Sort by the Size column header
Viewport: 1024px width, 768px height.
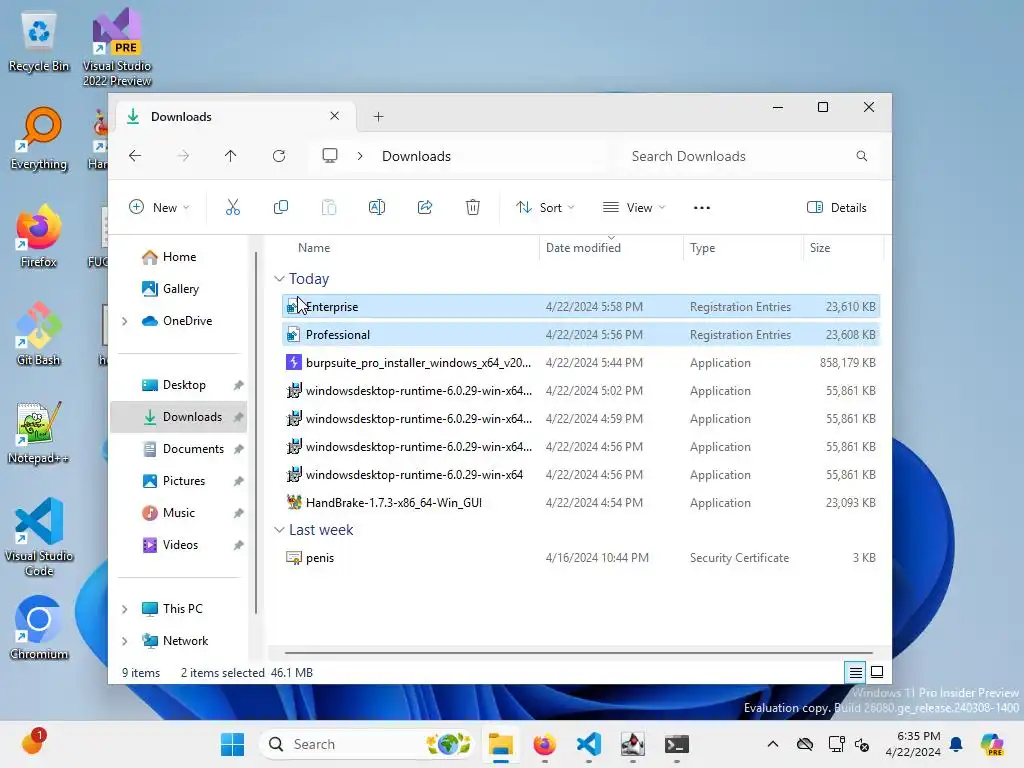tap(820, 248)
